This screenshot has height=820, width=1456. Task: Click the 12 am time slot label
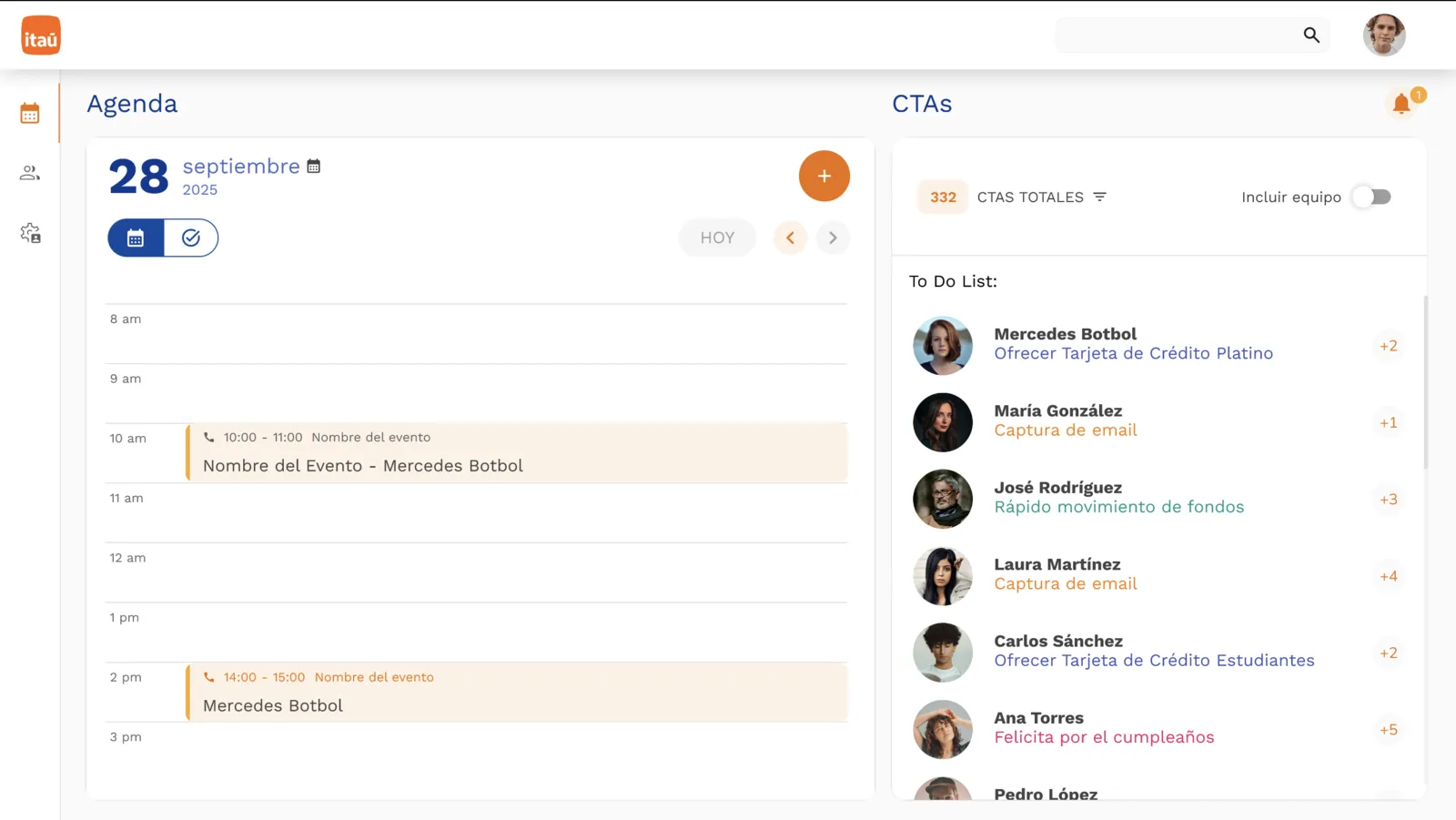point(127,558)
